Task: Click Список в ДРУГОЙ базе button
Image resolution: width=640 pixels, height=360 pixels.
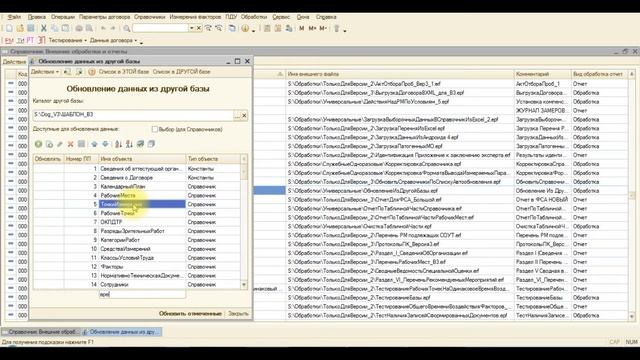Action: pos(182,72)
